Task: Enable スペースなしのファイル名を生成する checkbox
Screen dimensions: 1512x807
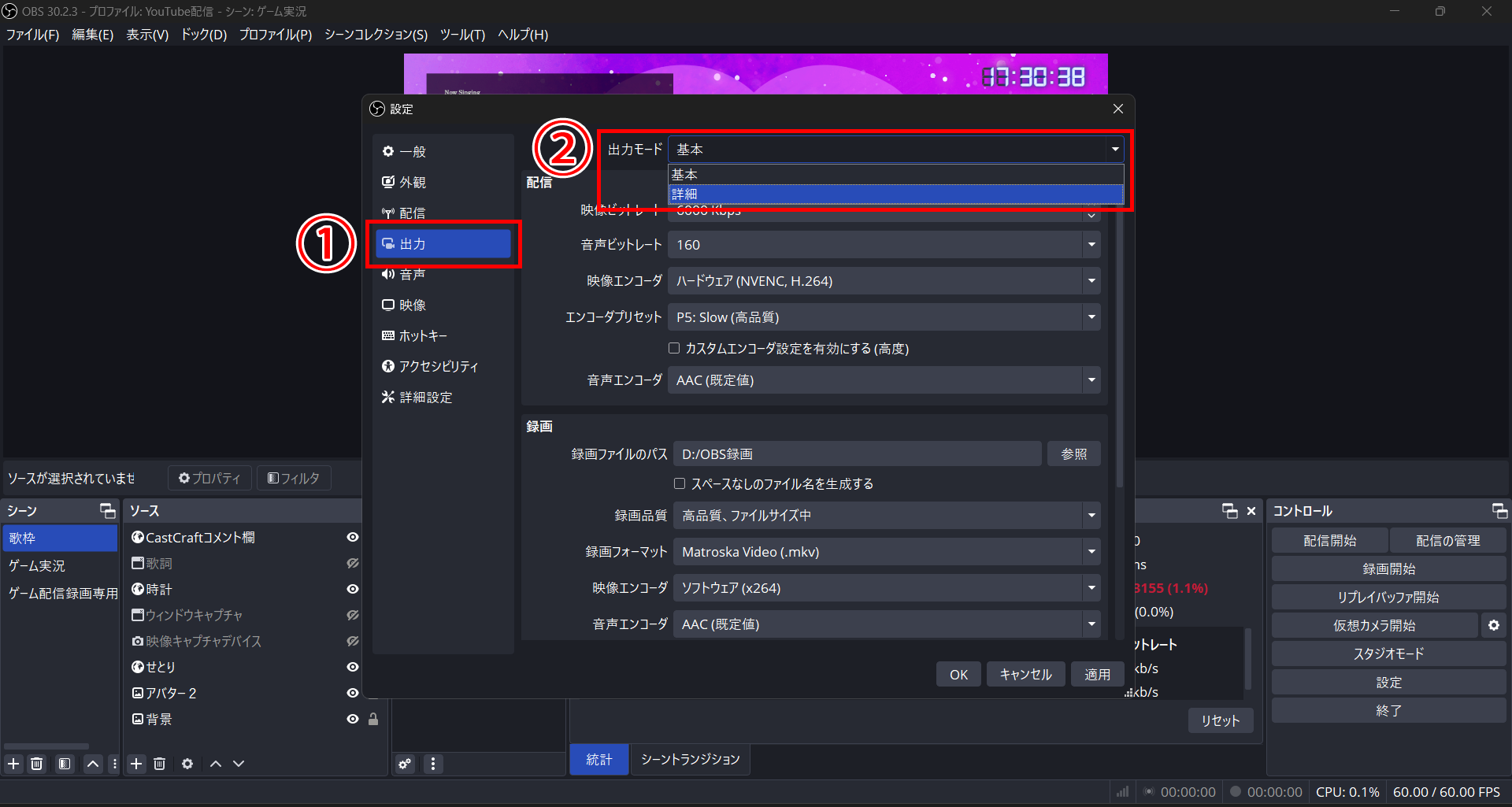Action: pyautogui.click(x=680, y=483)
